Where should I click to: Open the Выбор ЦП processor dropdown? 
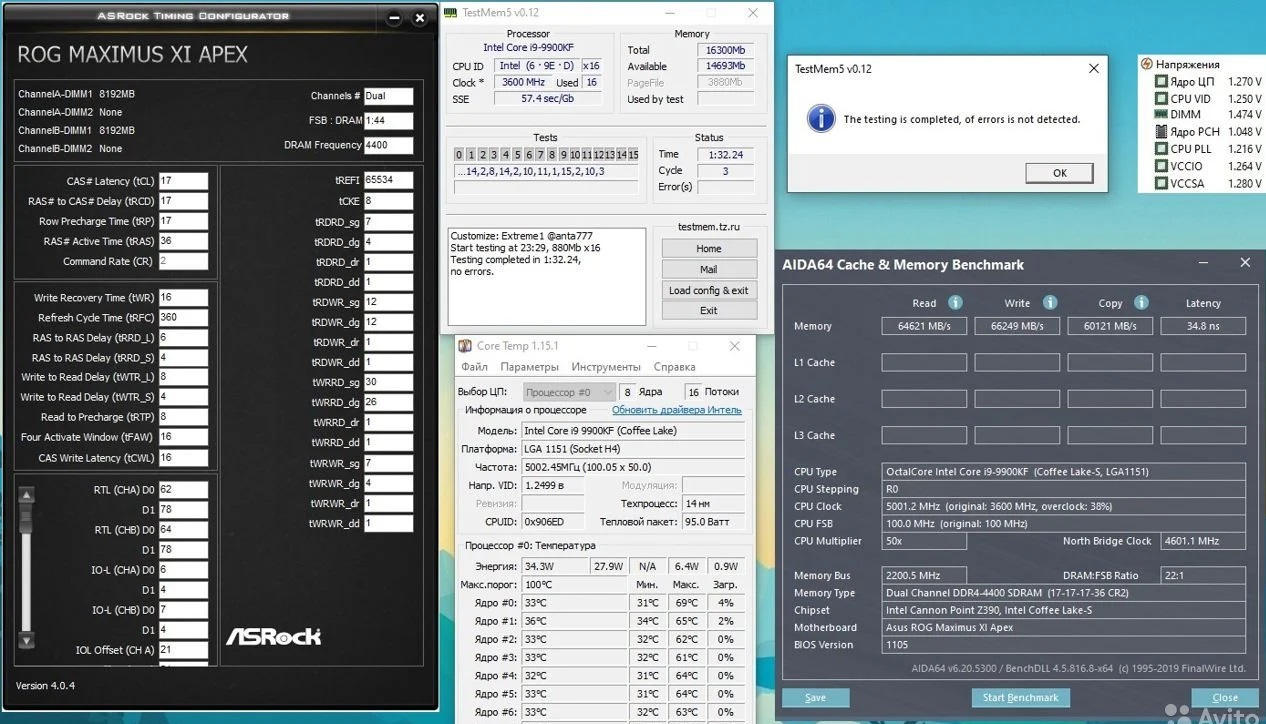point(568,392)
